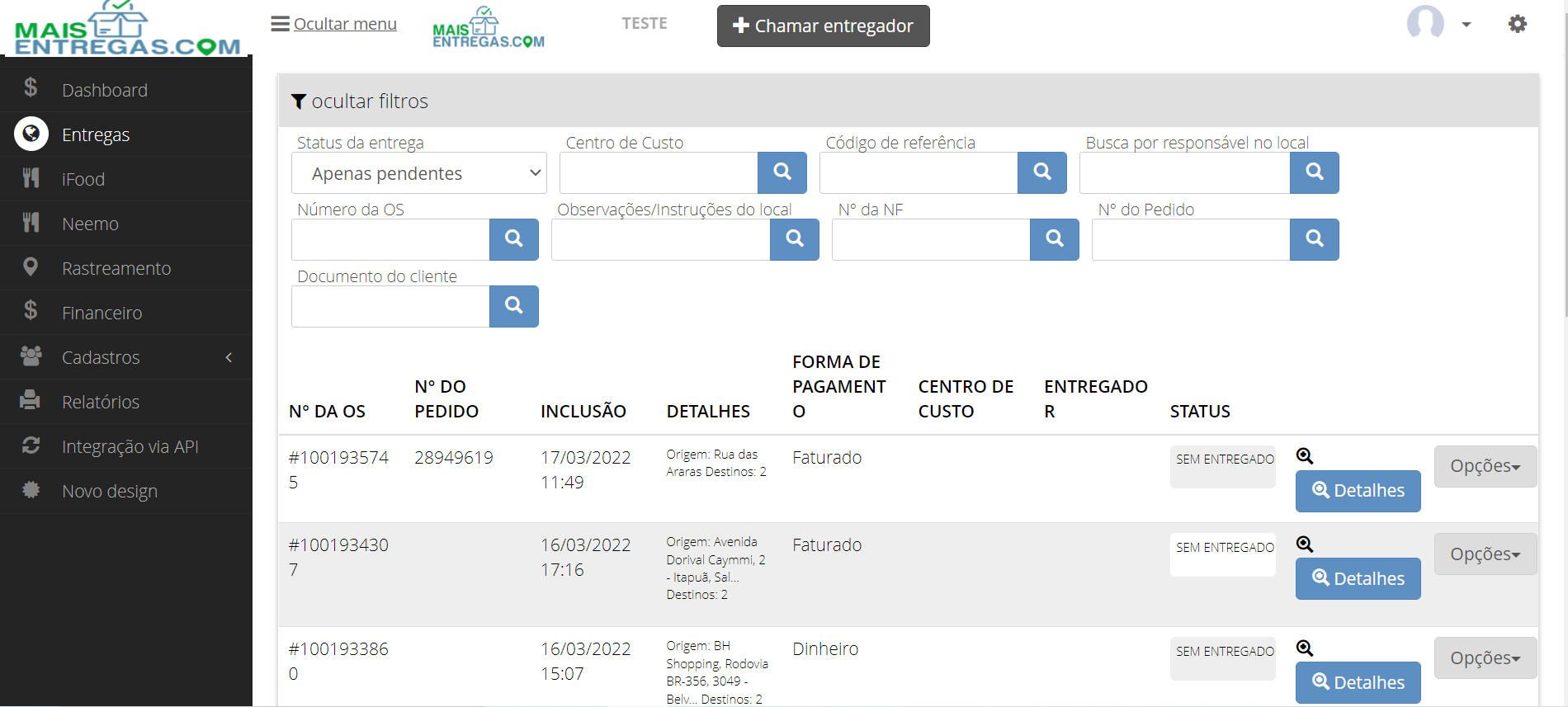
Task: Open Detalhes for order #1001933860
Action: tap(1358, 682)
